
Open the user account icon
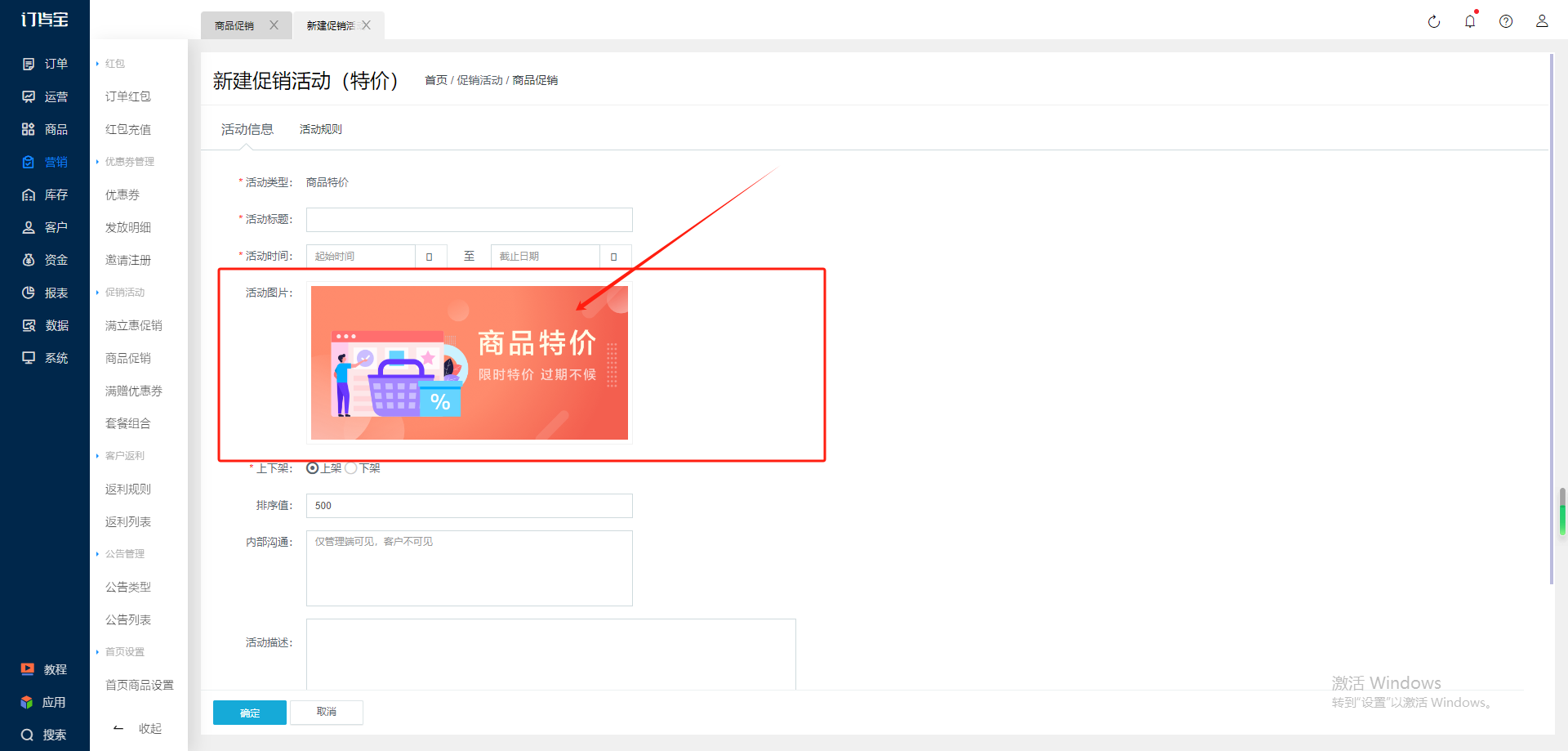pyautogui.click(x=1542, y=21)
